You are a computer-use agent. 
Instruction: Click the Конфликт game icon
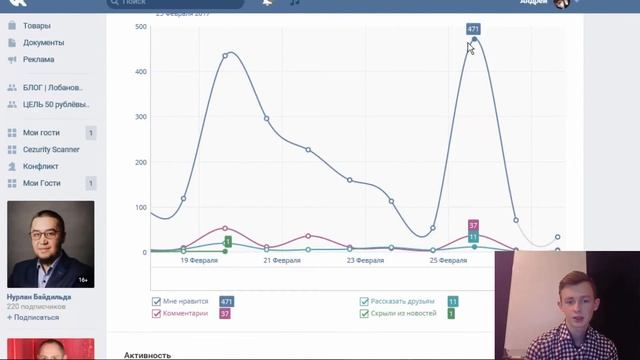[x=12, y=167]
